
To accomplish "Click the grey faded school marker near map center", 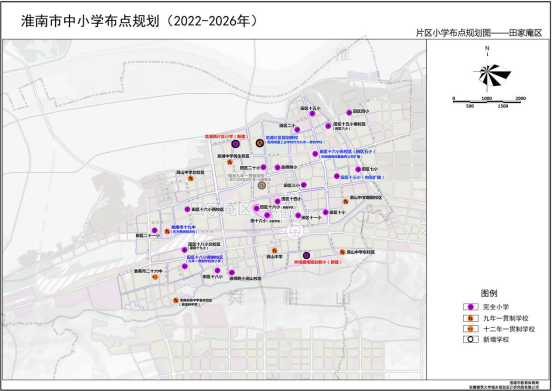I will 261,185.
